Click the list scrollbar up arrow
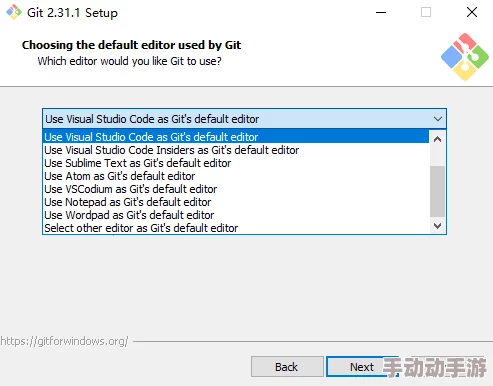The height and width of the screenshot is (386, 493). (437, 139)
